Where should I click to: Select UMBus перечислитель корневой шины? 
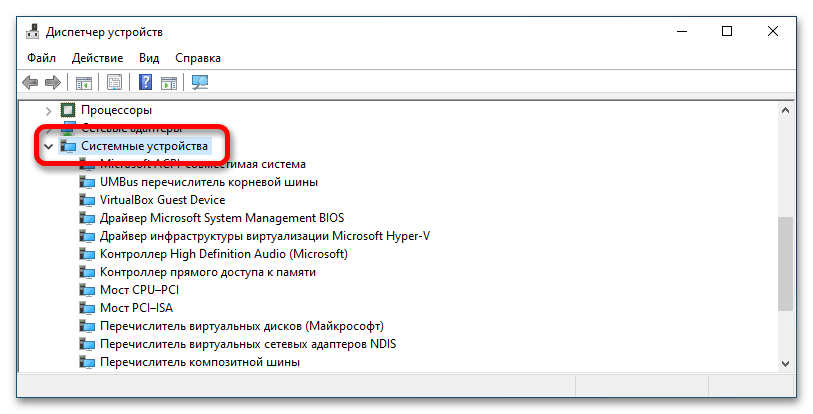(x=208, y=182)
